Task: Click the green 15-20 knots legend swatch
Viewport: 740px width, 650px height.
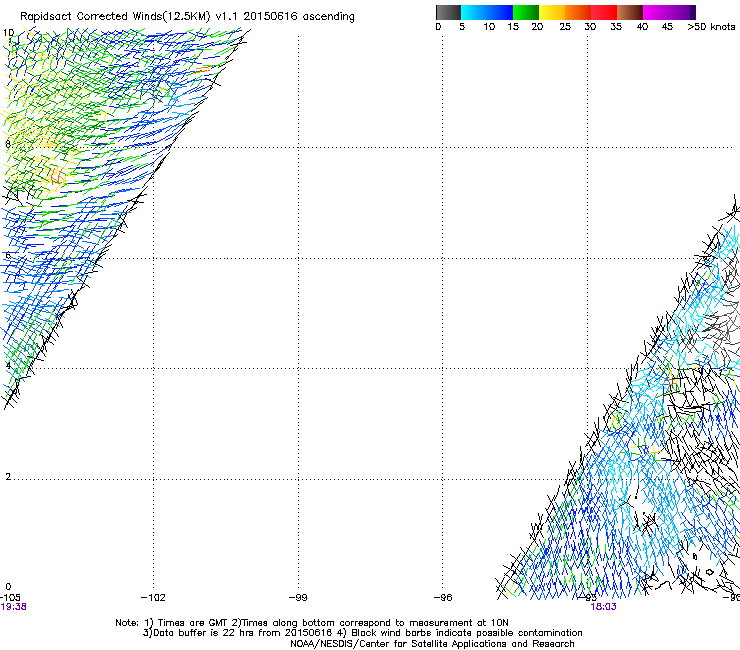Action: (x=526, y=12)
